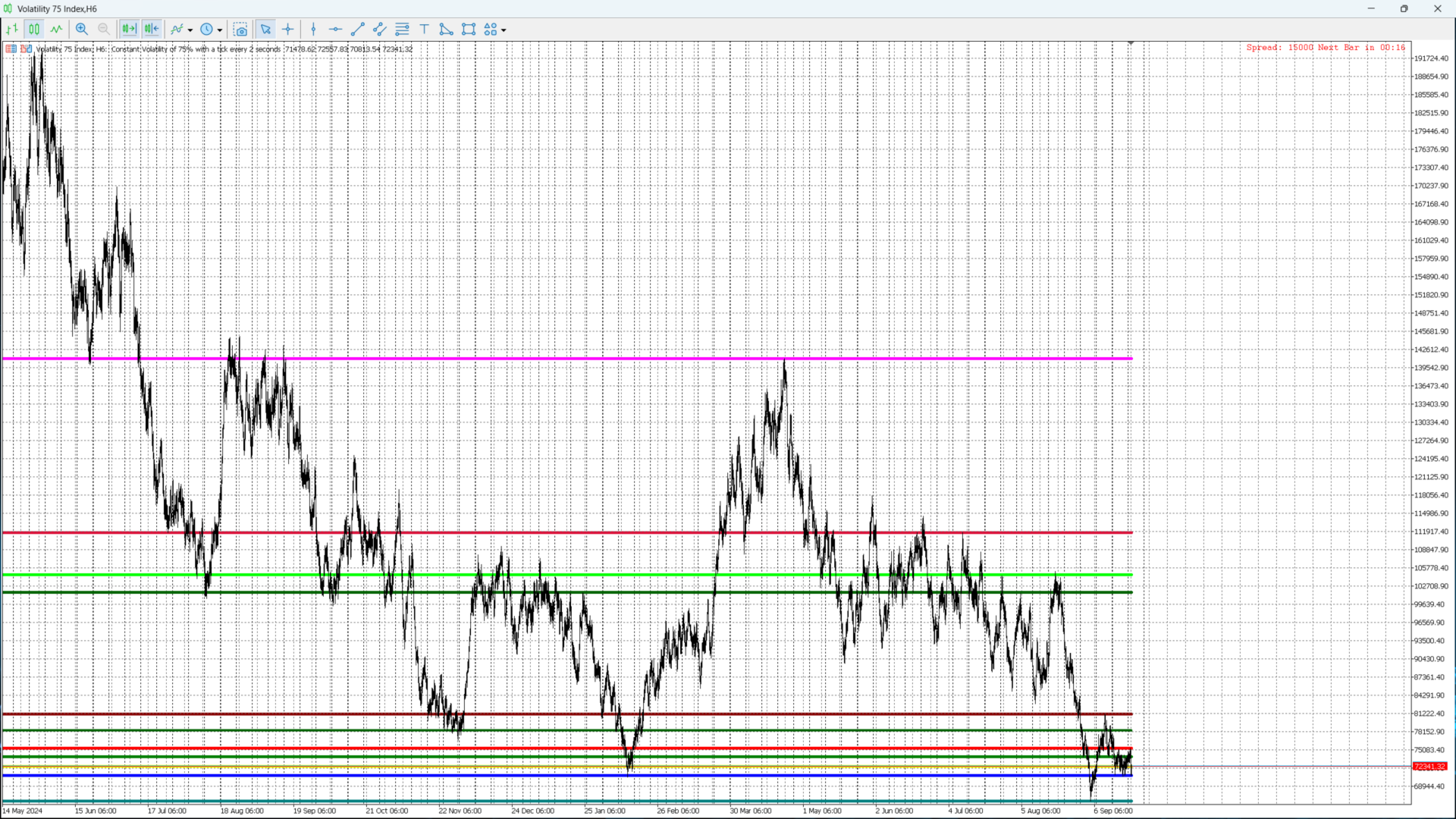Open indicators list dropdown arrow
1456x819 pixels.
point(190,30)
